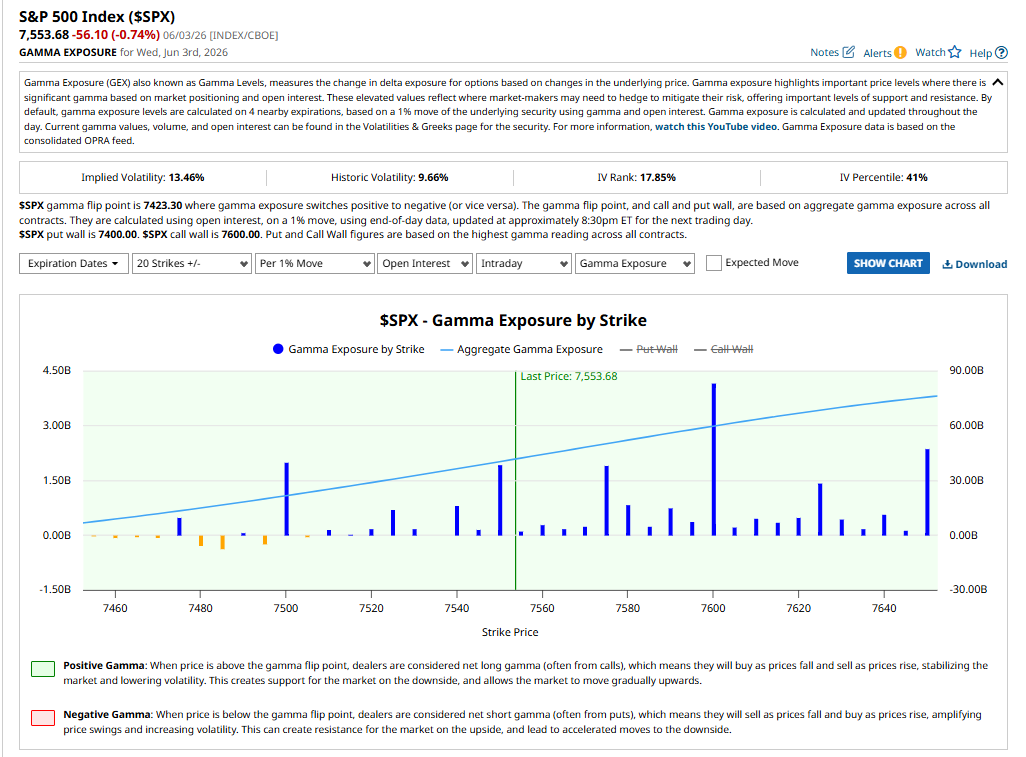
Task: Open the Help question mark icon
Action: click(1001, 52)
